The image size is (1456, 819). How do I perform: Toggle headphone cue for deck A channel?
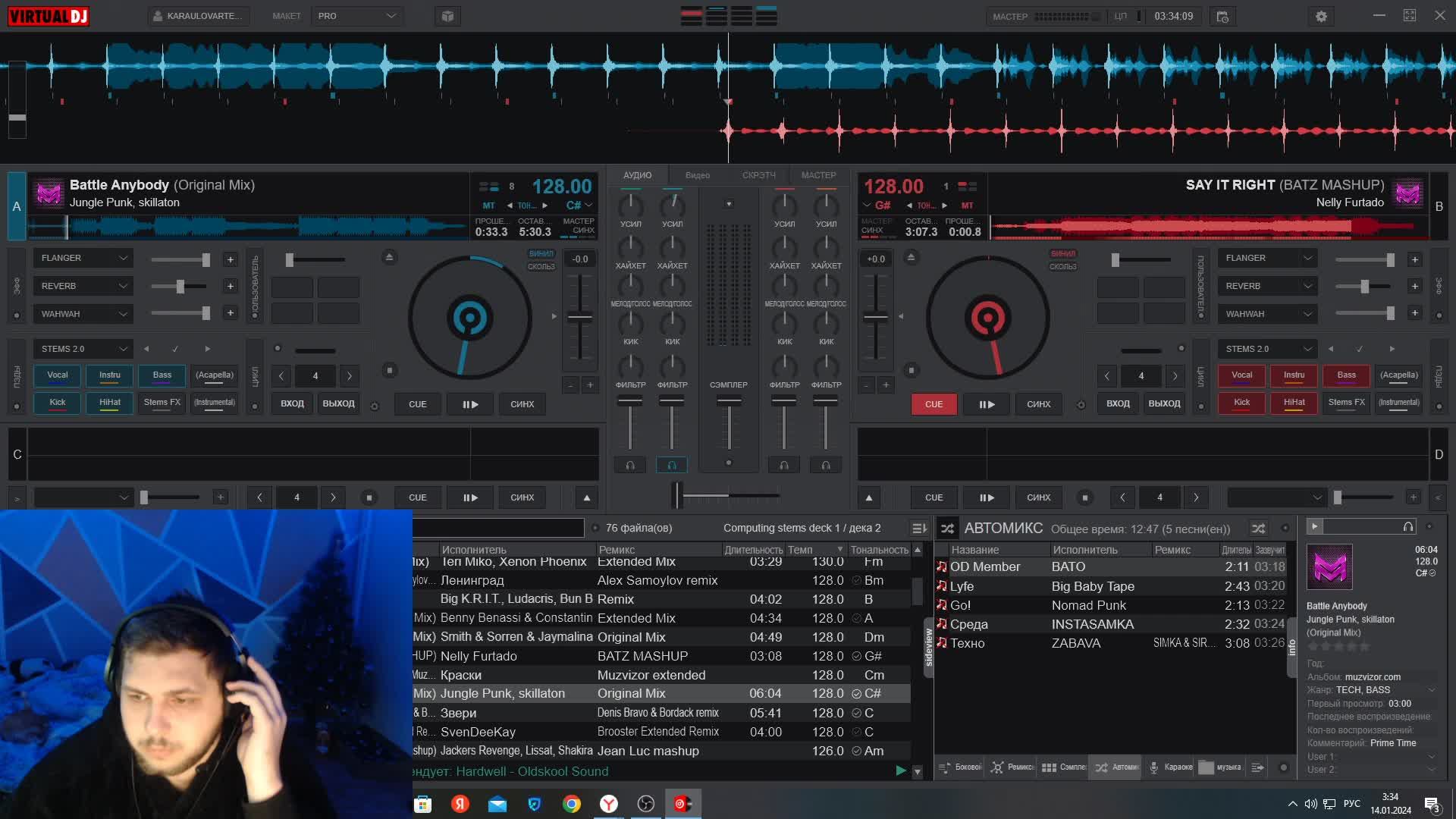click(x=672, y=465)
